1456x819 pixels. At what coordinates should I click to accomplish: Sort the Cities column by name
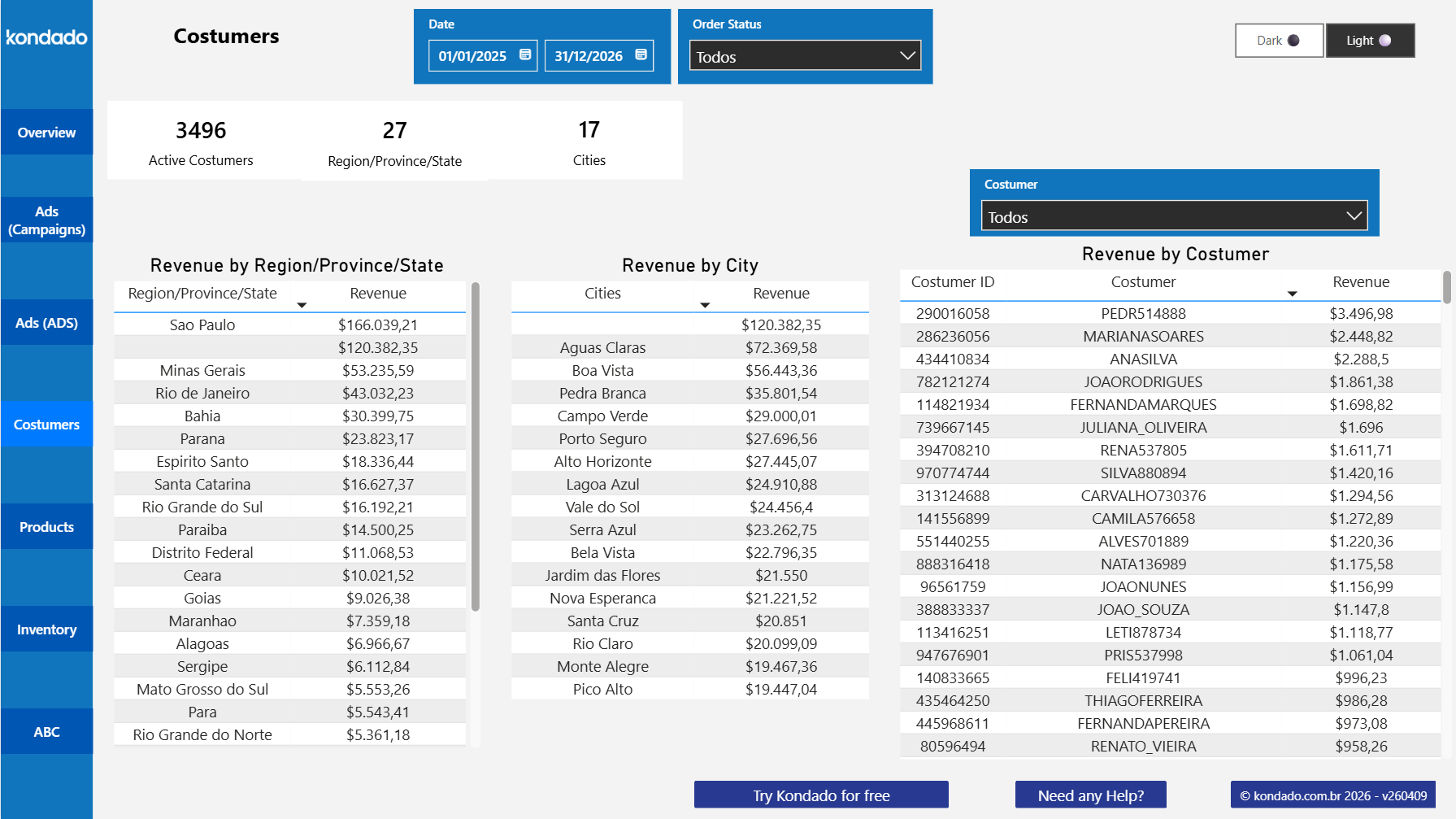click(x=705, y=305)
